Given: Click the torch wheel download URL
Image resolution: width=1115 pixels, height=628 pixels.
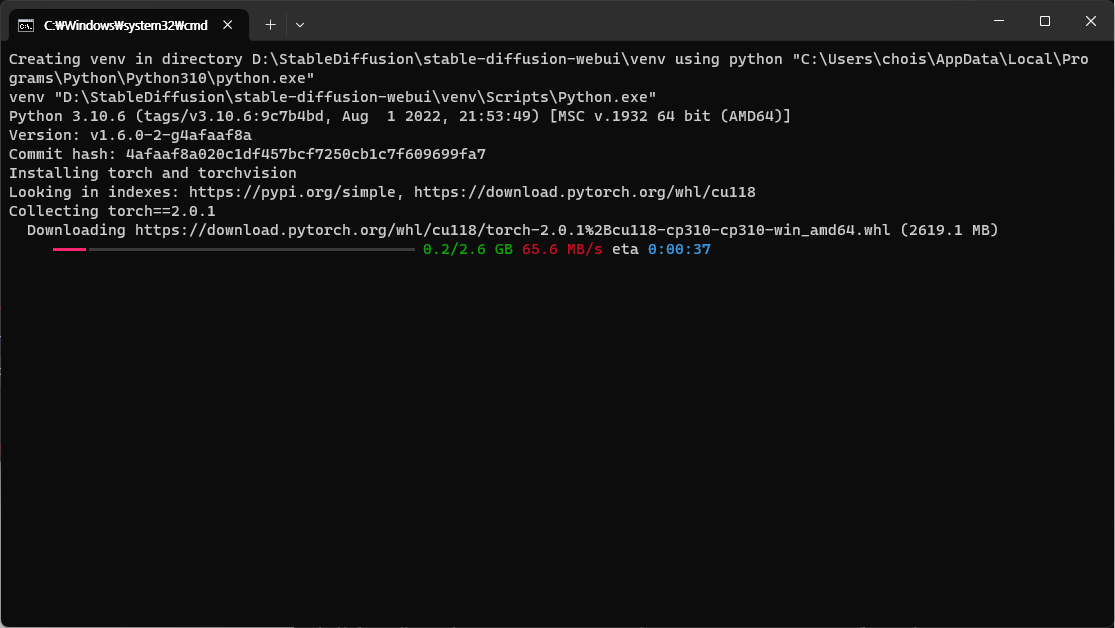Looking at the screenshot, I should click(512, 230).
